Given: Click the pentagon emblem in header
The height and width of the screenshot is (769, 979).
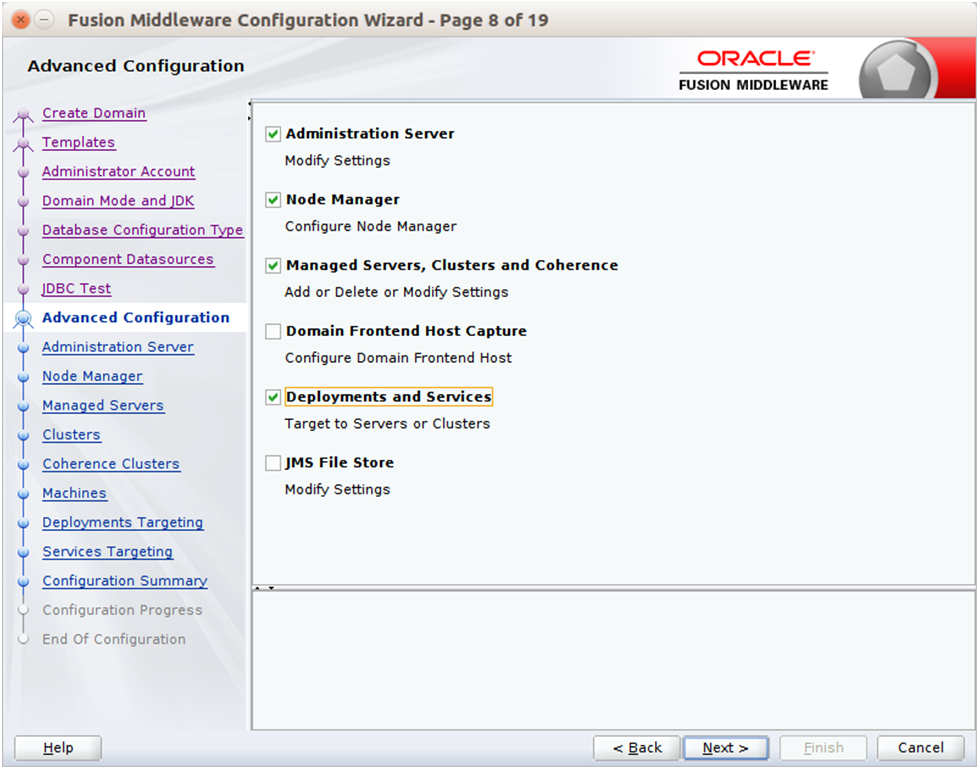Looking at the screenshot, I should [x=896, y=72].
